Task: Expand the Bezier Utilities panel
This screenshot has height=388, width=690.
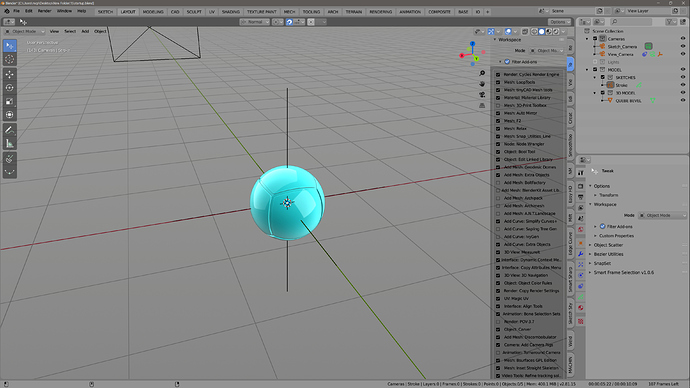Action: (608, 254)
